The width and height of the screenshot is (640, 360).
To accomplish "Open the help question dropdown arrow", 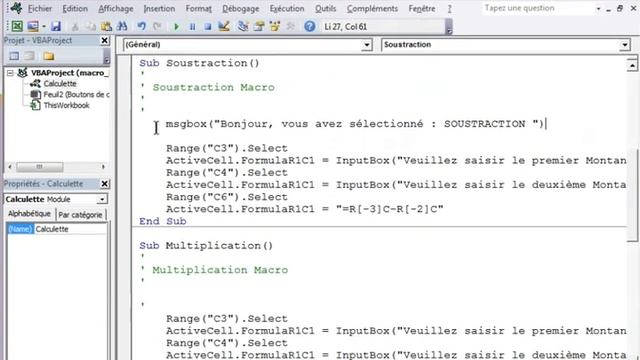I will (x=598, y=9).
